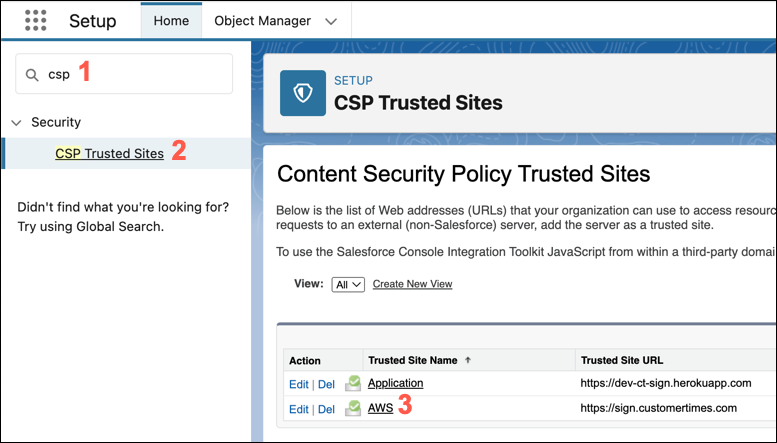
Task: Switch to the Object Manager tab
Action: pos(263,21)
